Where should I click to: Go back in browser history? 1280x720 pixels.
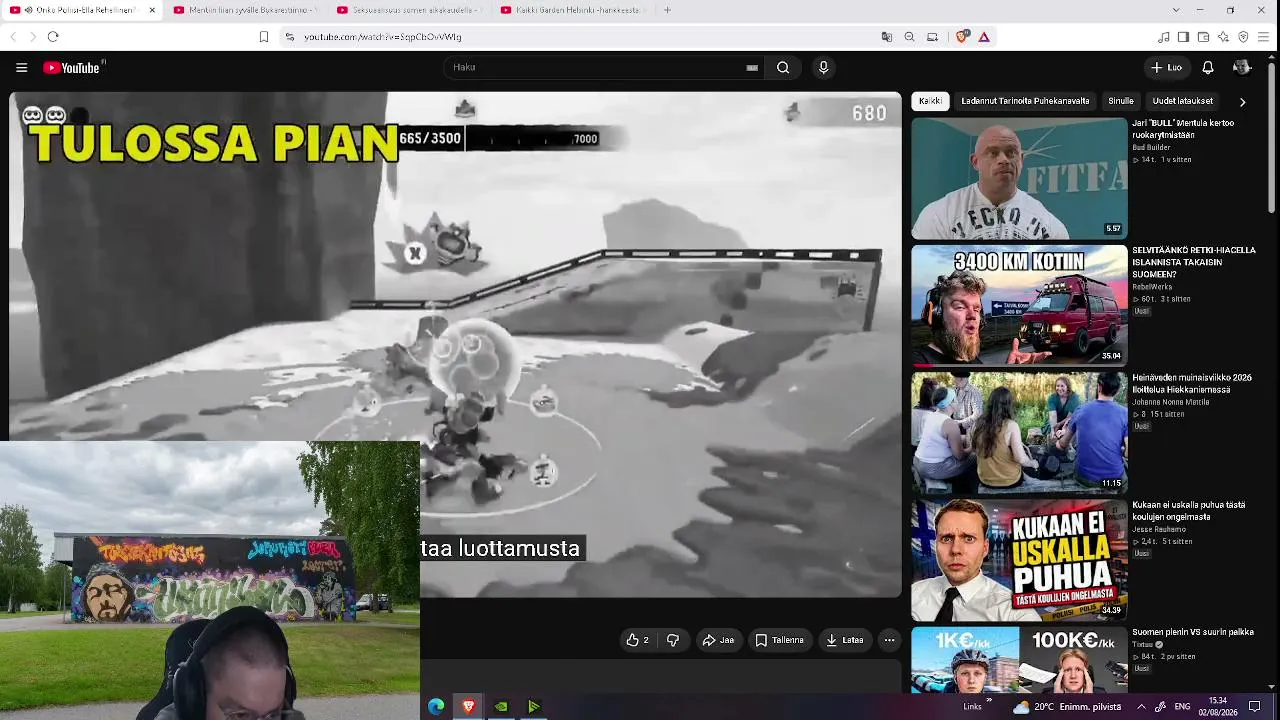point(13,37)
